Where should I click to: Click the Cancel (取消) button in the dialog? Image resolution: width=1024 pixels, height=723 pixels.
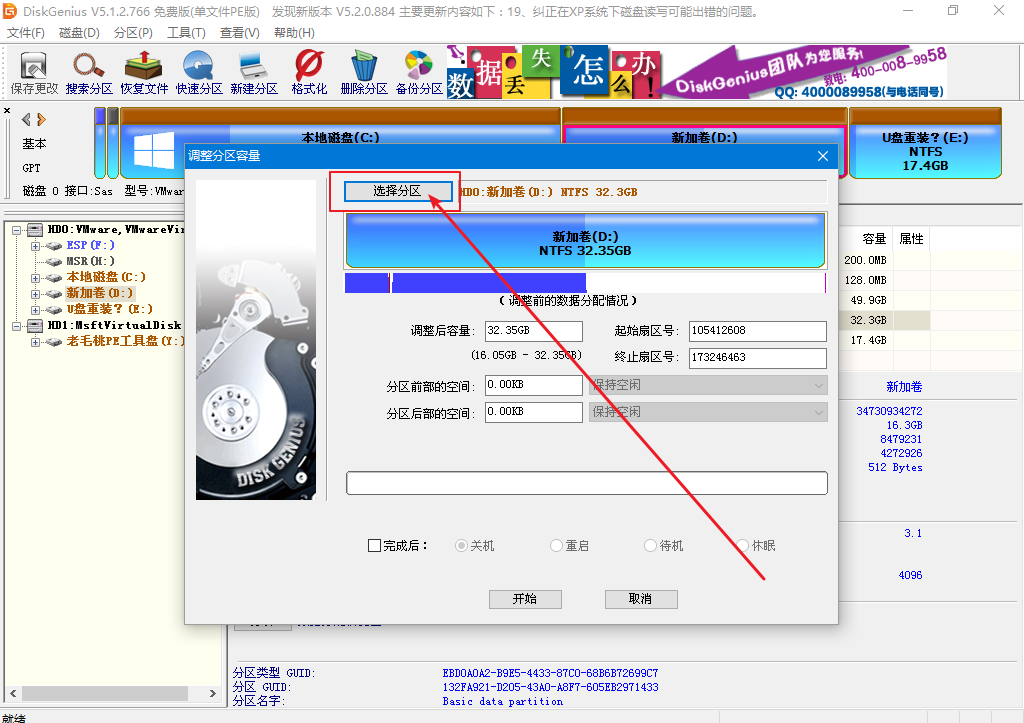point(641,599)
